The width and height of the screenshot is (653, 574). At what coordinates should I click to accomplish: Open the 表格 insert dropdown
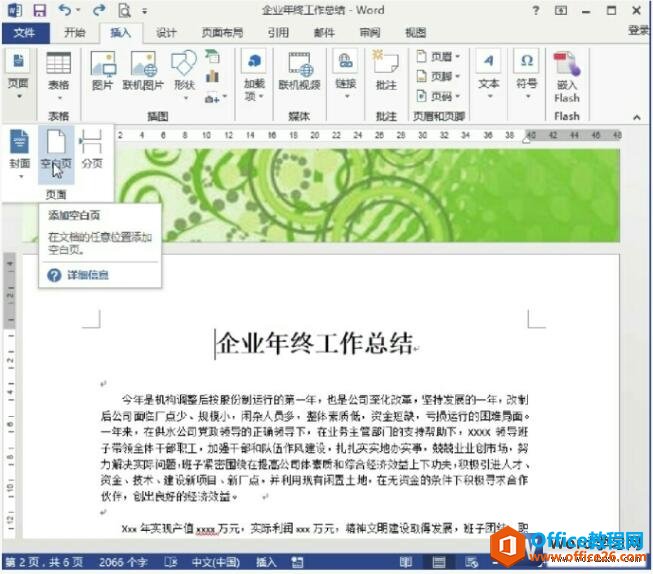click(58, 76)
